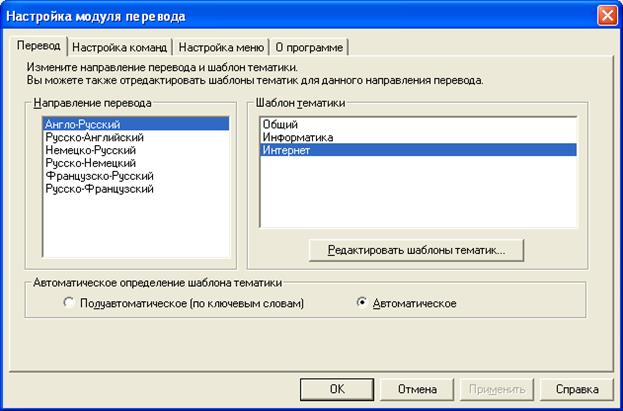
Task: Select the Информатика topic template
Action: 297,137
